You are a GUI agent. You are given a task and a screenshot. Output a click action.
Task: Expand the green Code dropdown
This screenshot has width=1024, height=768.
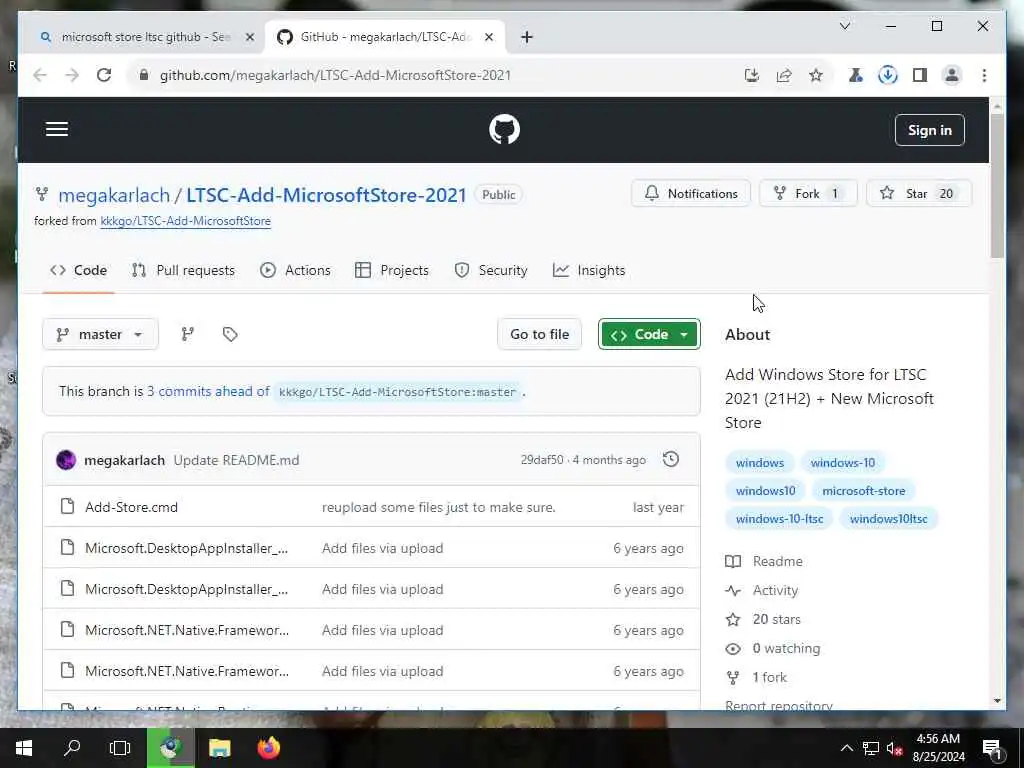pyautogui.click(x=649, y=334)
